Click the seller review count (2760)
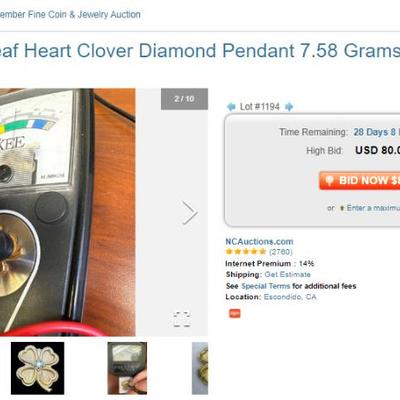 (281, 252)
